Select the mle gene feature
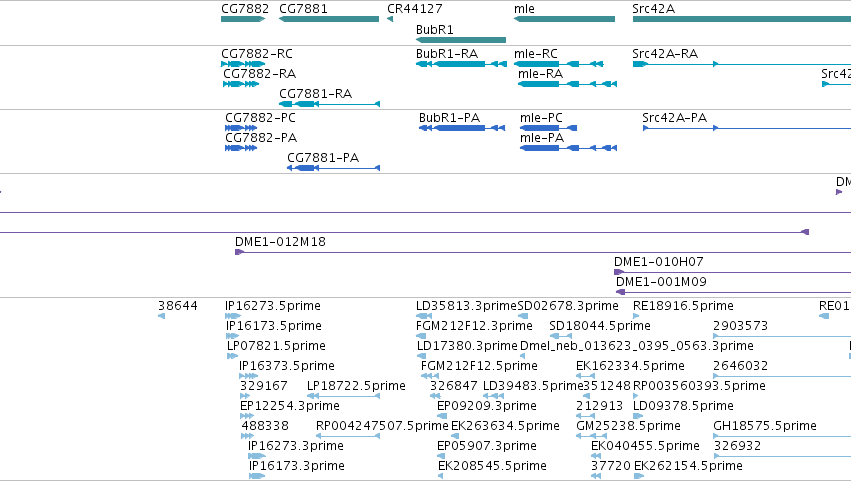The width and height of the screenshot is (851, 481). (564, 19)
